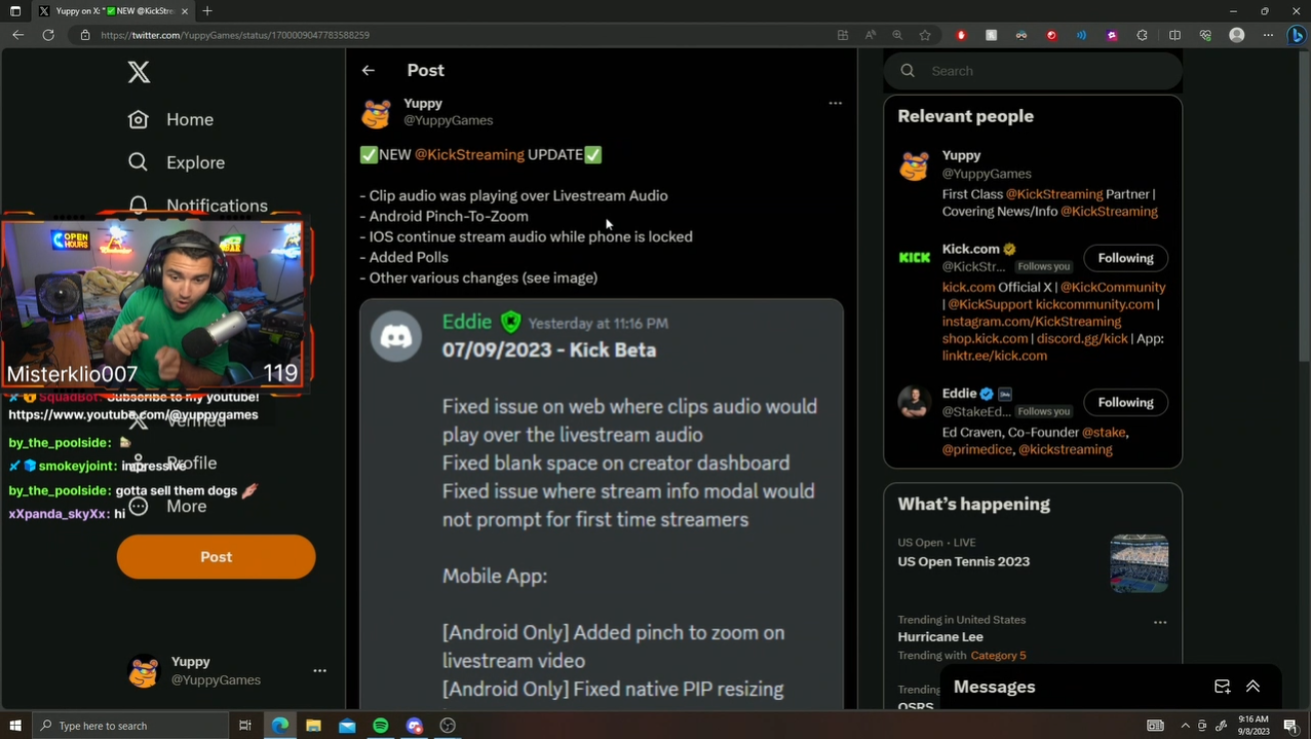Click the twitter.com address bar
This screenshot has width=1311, height=739.
[x=450, y=35]
